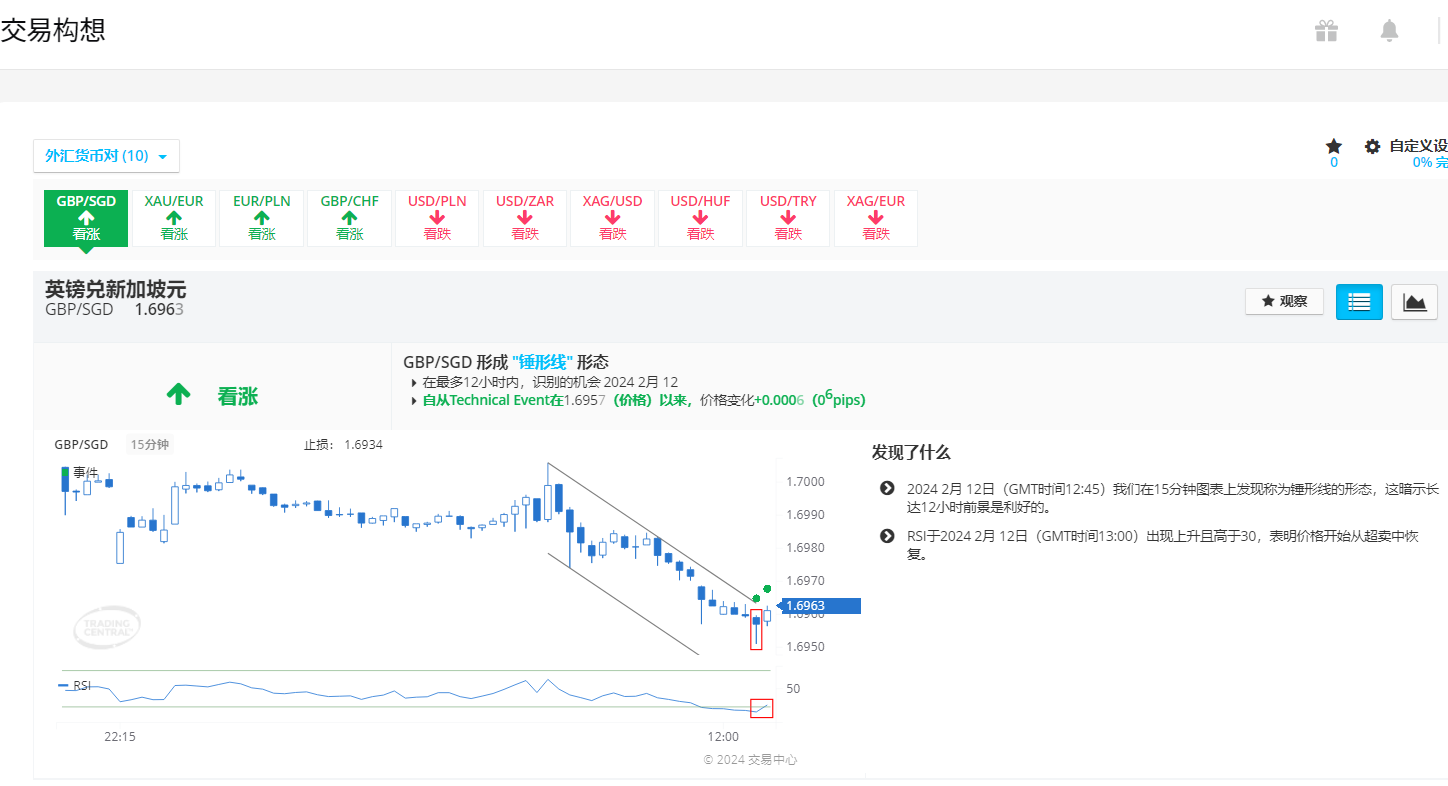Click the 1.6963 price marker on chart

[820, 605]
